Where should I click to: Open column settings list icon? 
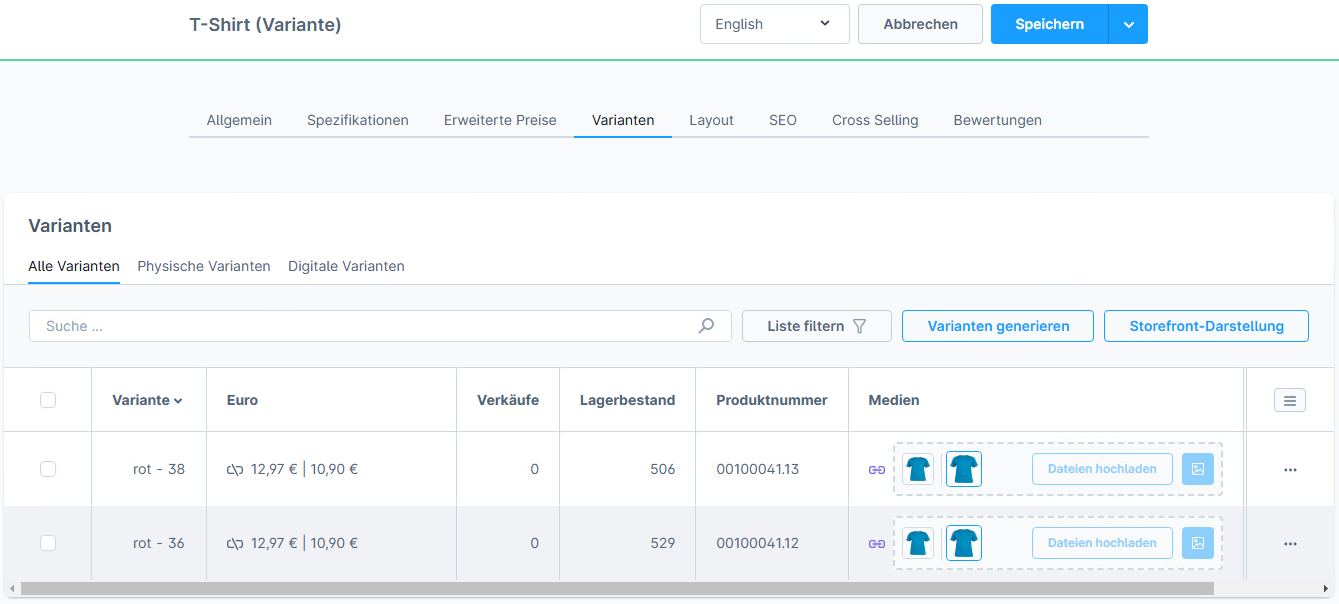point(1290,400)
